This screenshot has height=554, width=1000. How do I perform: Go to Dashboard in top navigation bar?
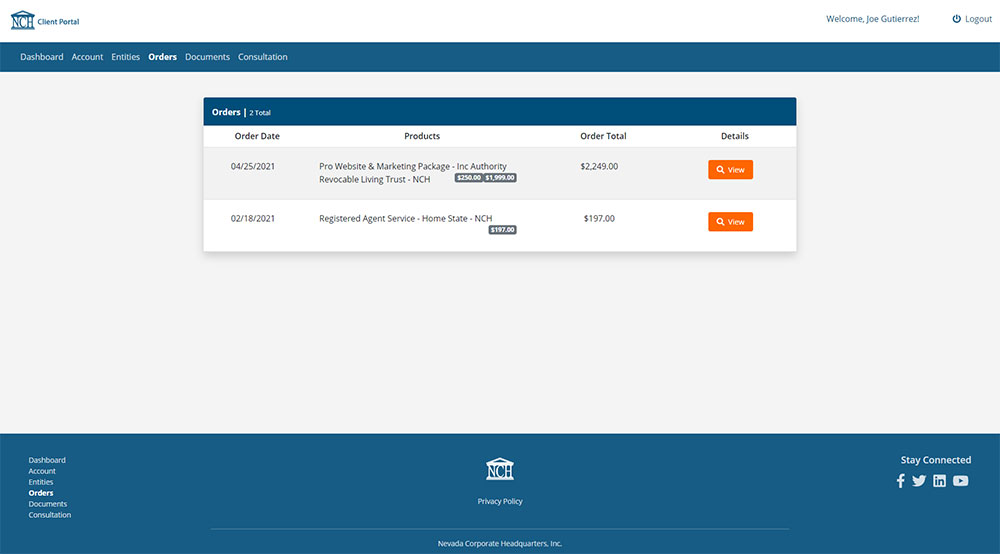[x=41, y=57]
